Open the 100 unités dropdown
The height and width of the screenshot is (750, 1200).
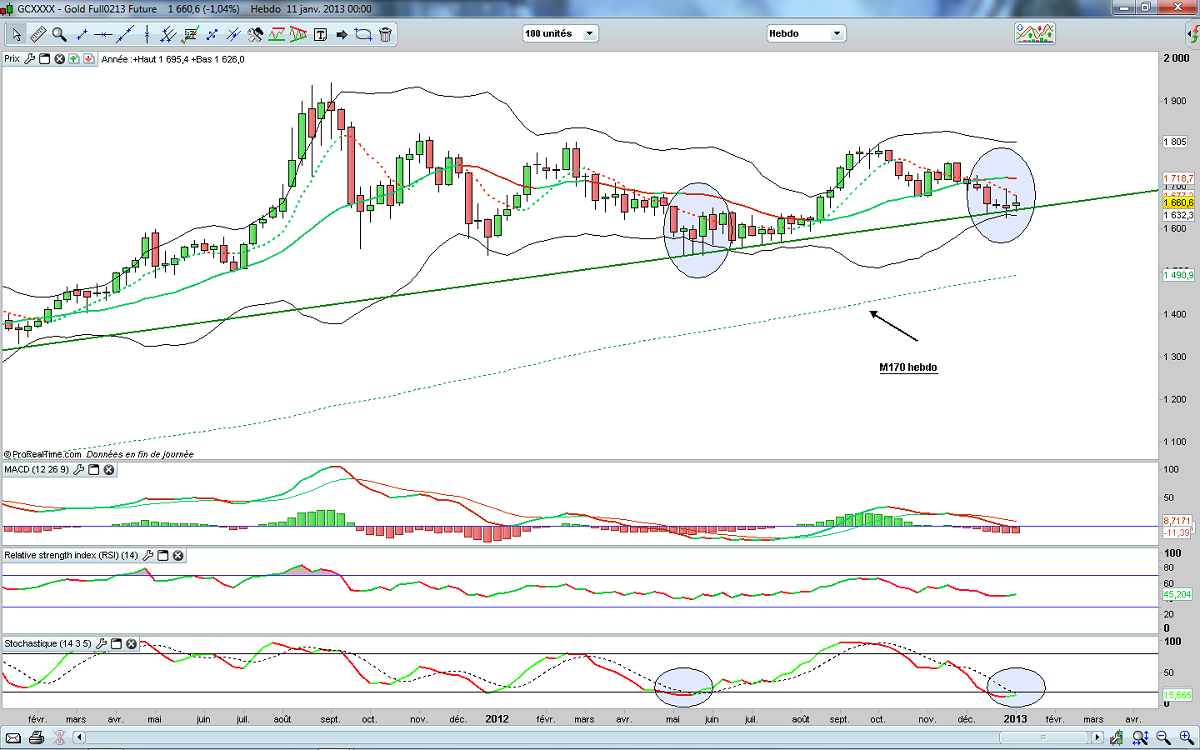click(560, 33)
